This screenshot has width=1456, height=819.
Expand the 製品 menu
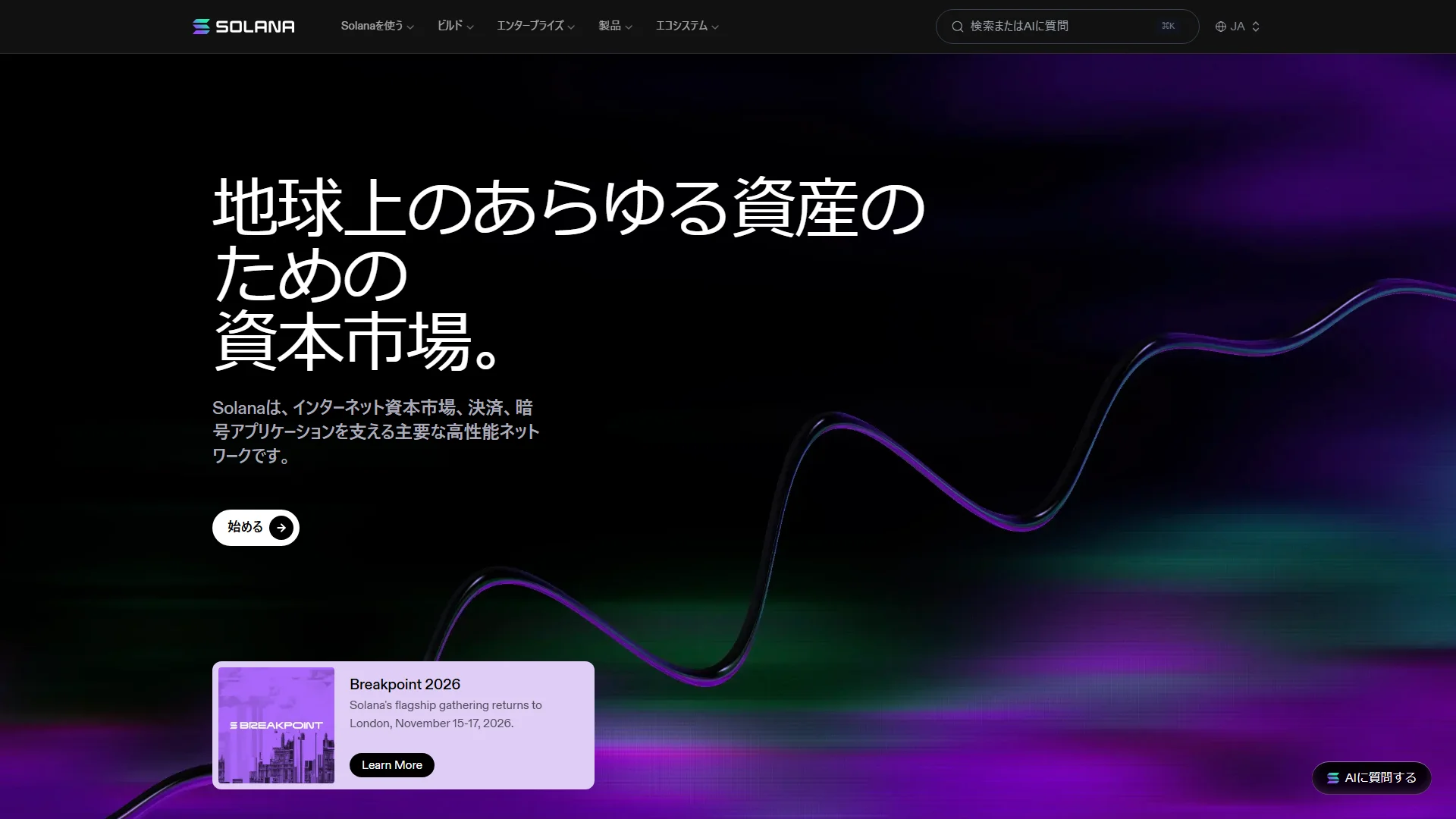615,26
